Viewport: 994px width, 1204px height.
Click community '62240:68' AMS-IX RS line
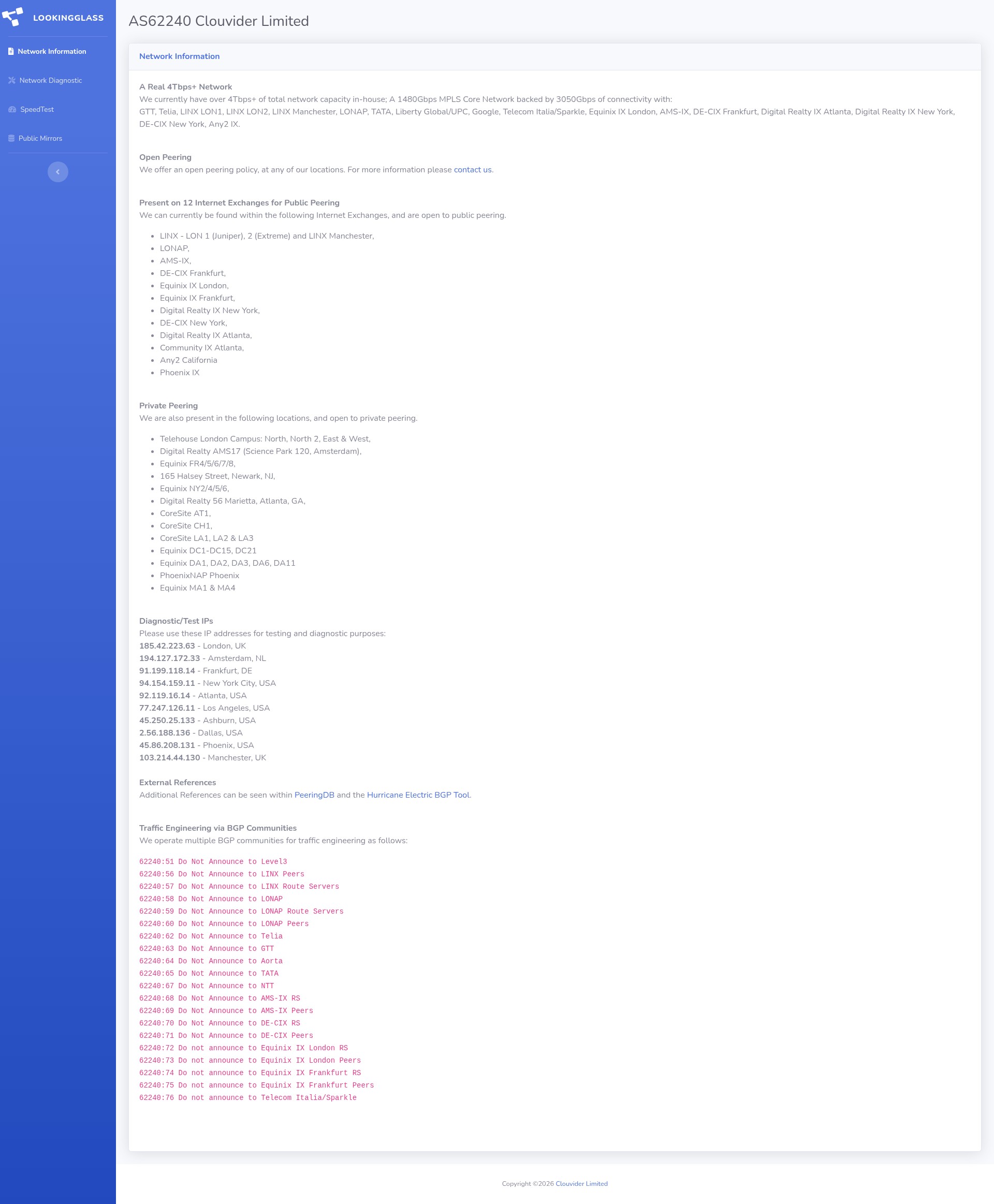220,999
